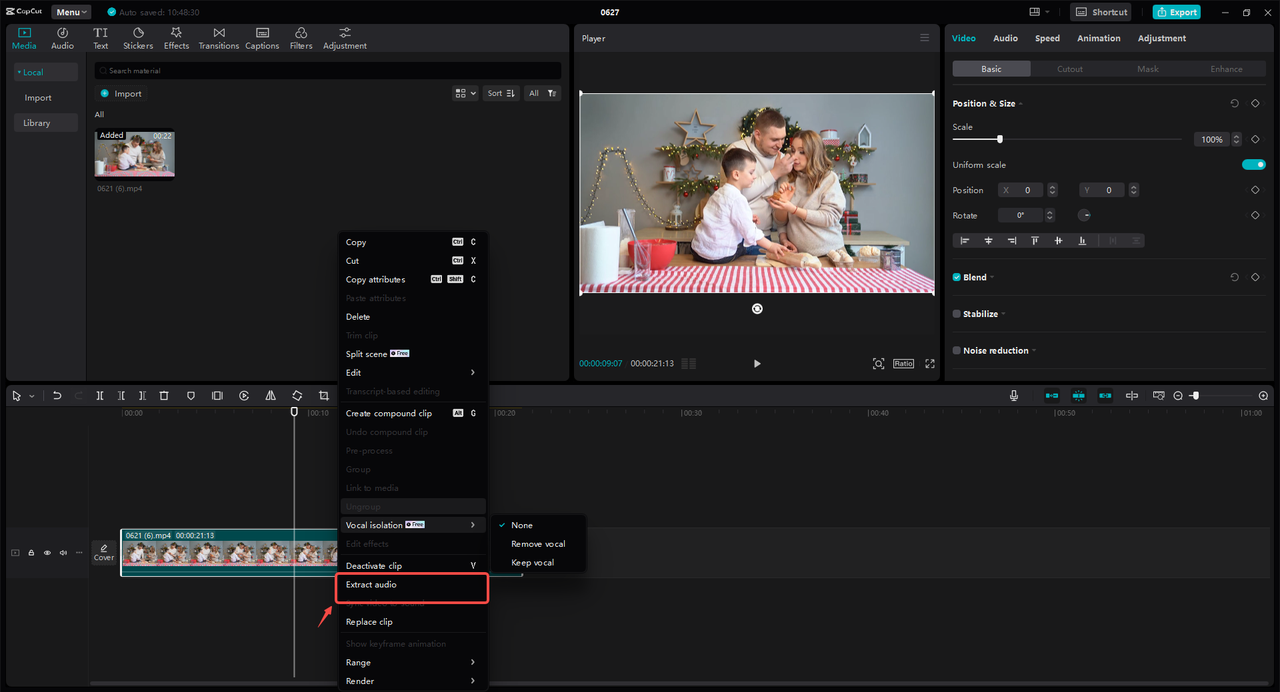Image resolution: width=1280 pixels, height=692 pixels.
Task: Click the Split tool icon
Action: coord(100,396)
